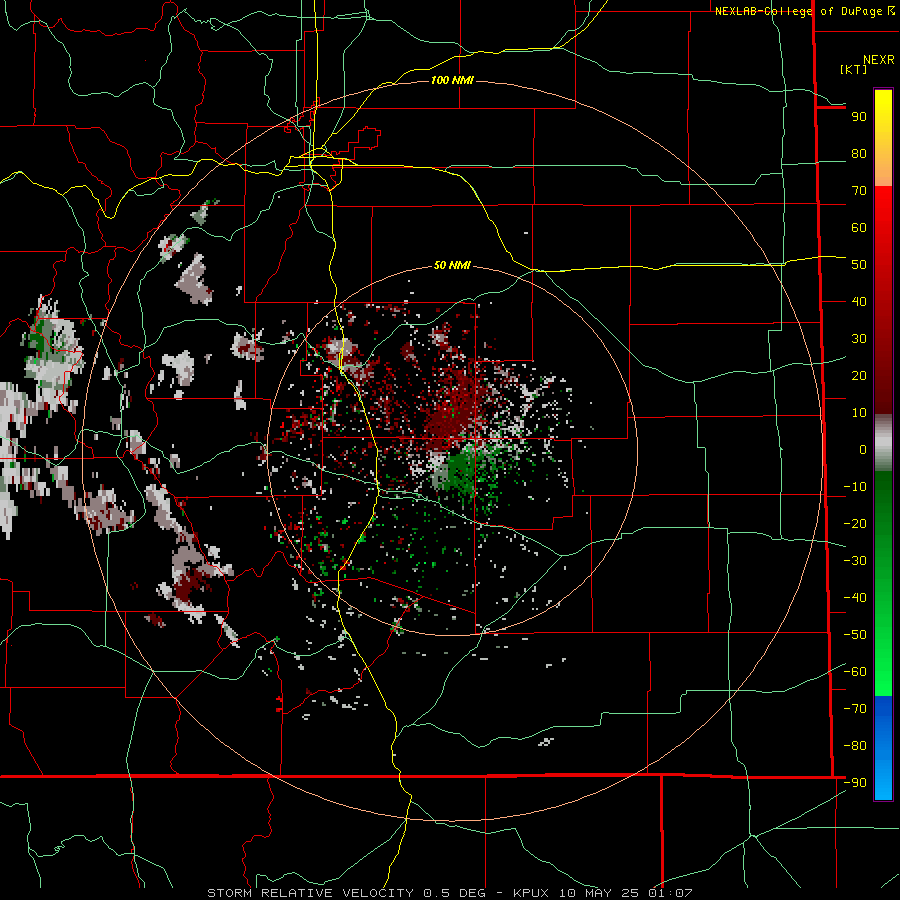Pick the 40 label on the scale
This screenshot has height=900, width=900.
pos(859,302)
